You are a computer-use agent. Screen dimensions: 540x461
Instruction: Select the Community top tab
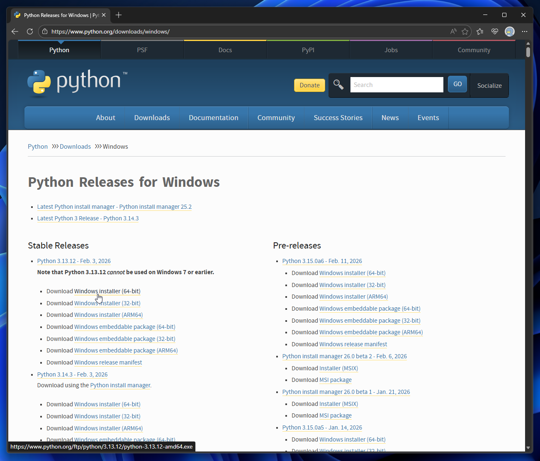[474, 50]
